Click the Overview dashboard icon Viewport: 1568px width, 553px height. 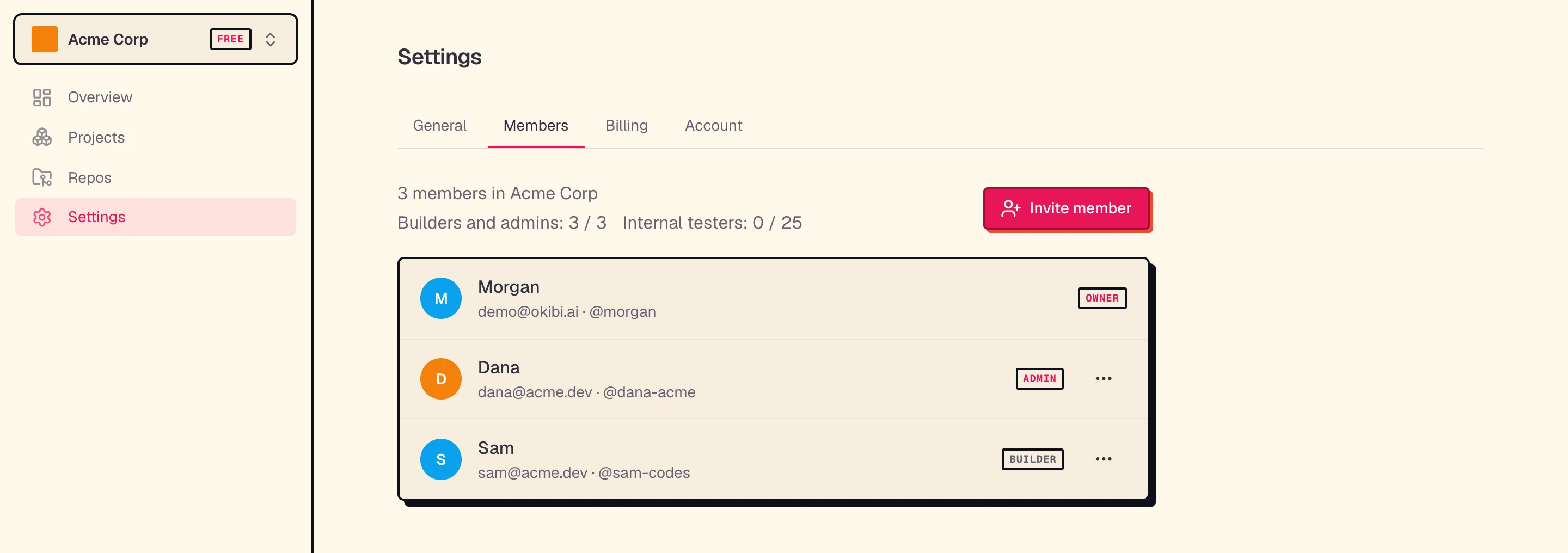(x=42, y=97)
